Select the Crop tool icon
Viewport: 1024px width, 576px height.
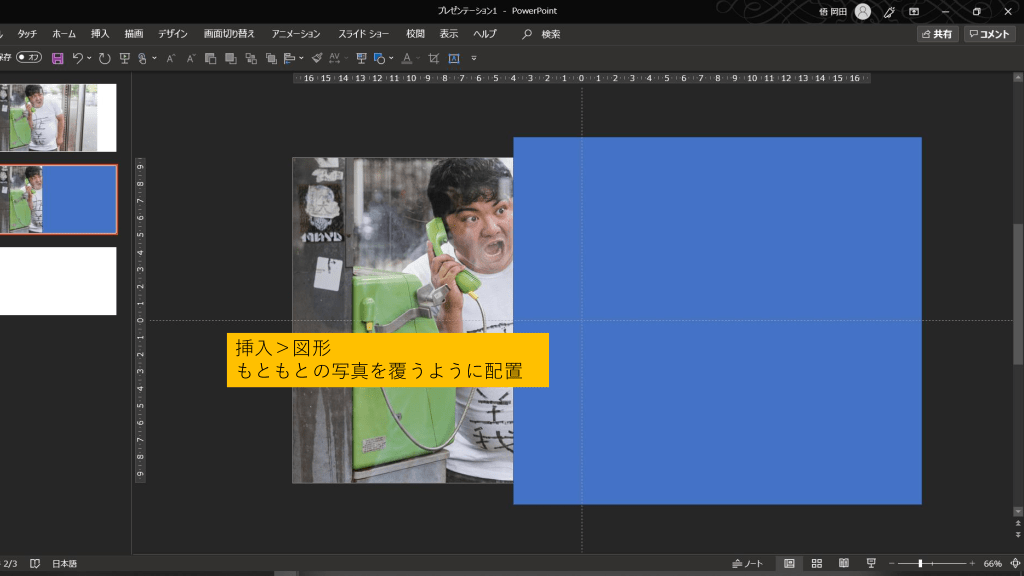(x=433, y=58)
